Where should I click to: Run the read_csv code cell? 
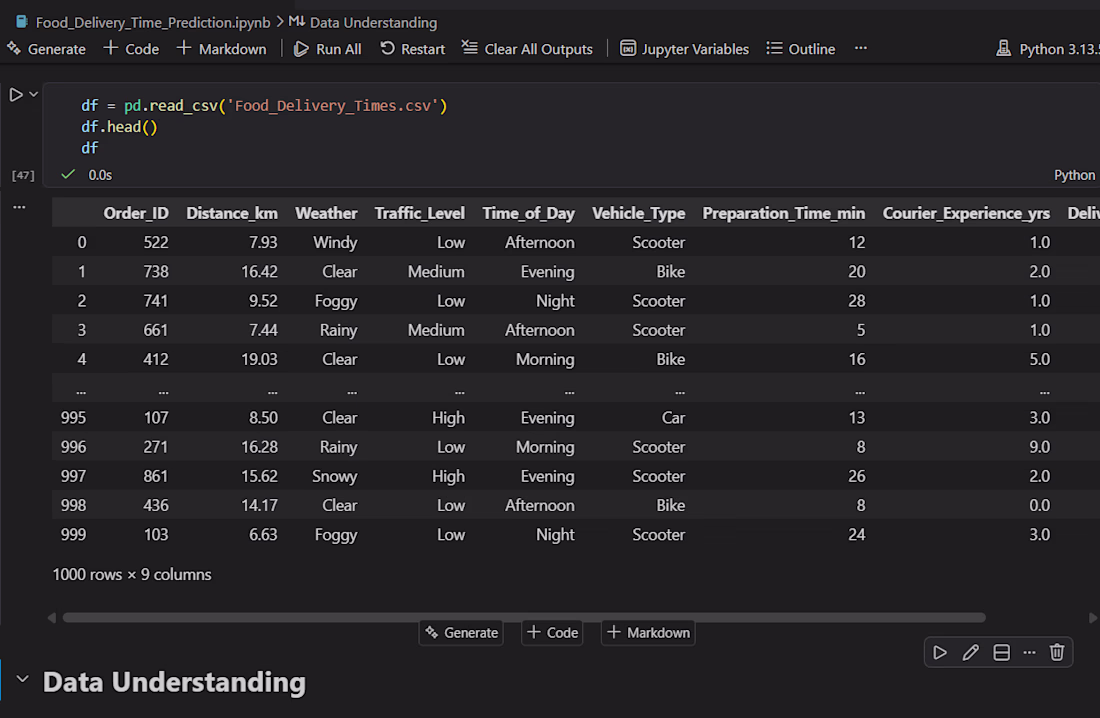(x=15, y=94)
